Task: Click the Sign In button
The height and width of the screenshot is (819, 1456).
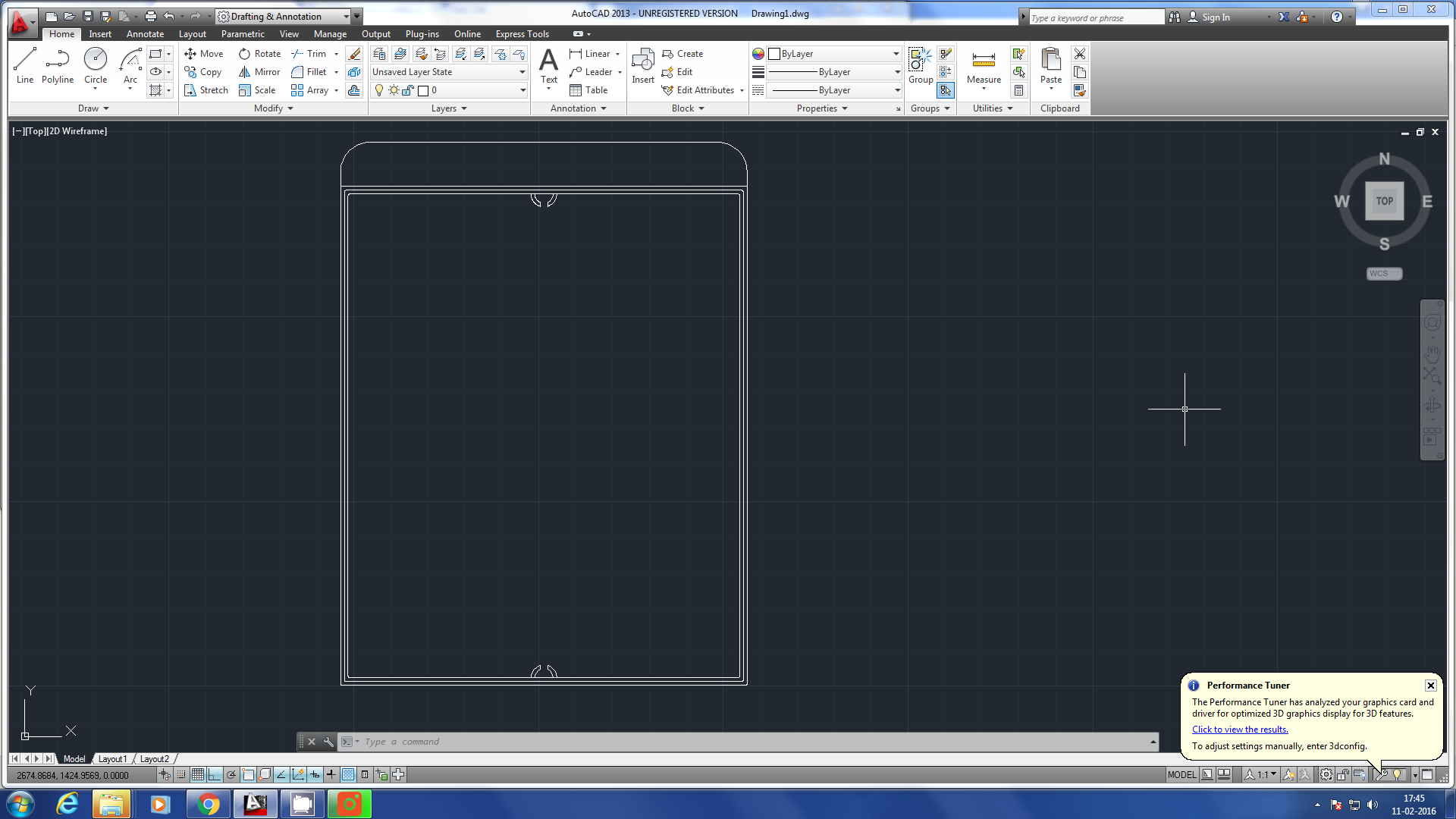Action: (x=1210, y=17)
